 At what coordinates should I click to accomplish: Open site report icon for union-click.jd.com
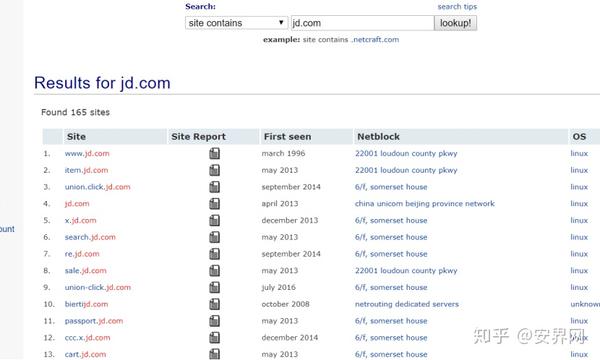click(x=215, y=287)
